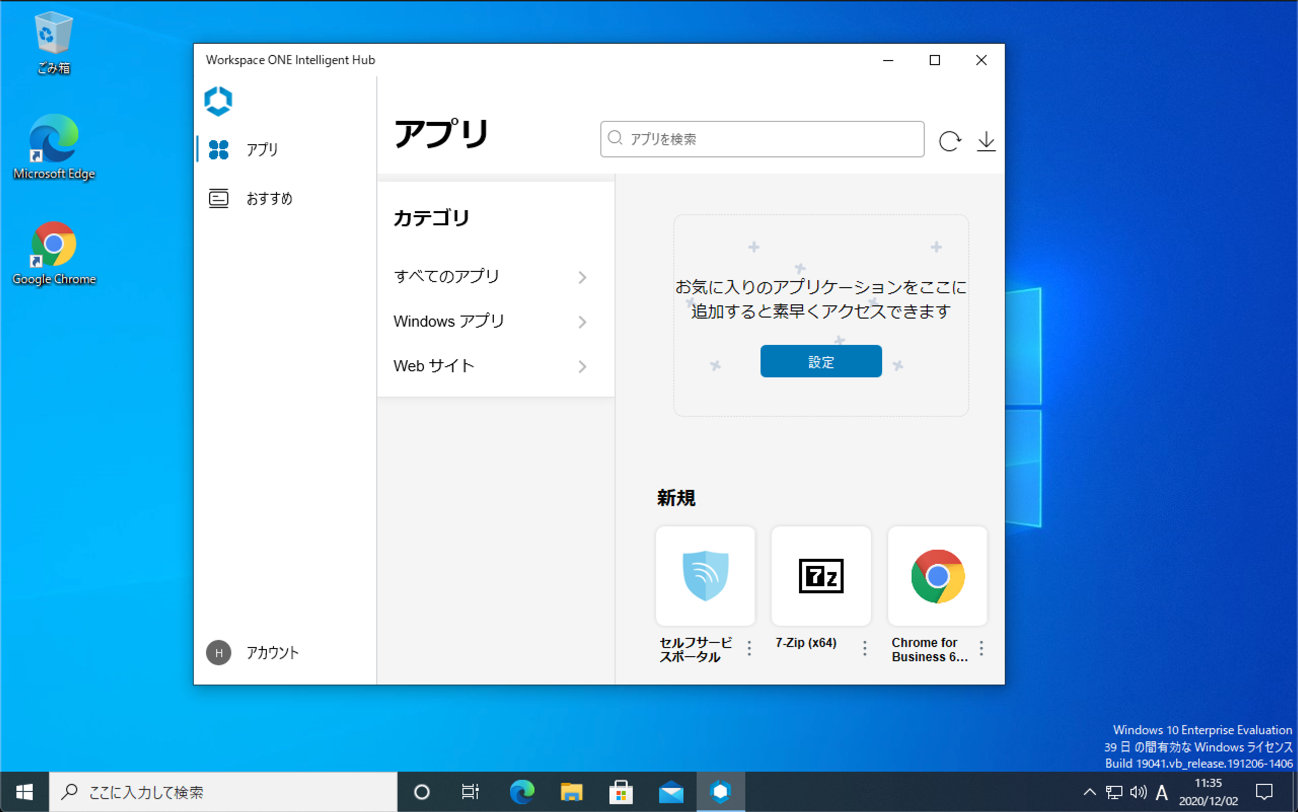This screenshot has width=1298, height=812.
Task: Open File Explorer from the taskbar
Action: click(571, 792)
